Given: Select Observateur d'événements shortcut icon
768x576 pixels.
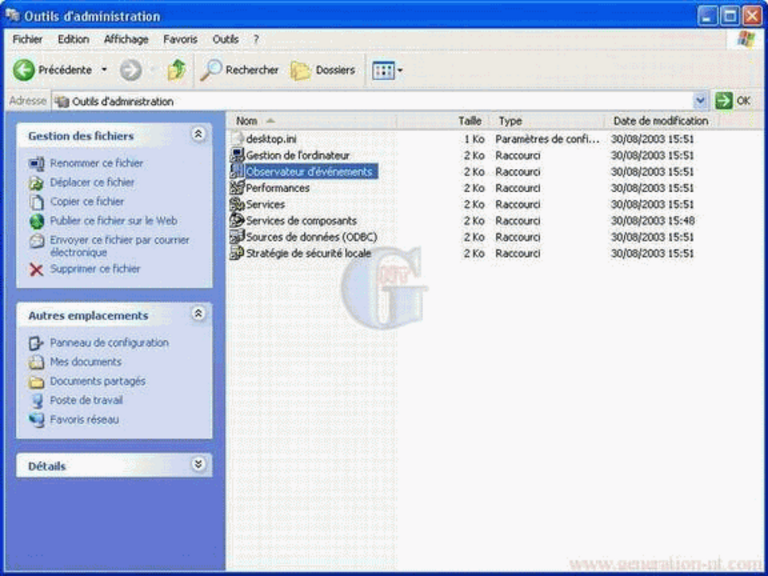Looking at the screenshot, I should pos(237,171).
